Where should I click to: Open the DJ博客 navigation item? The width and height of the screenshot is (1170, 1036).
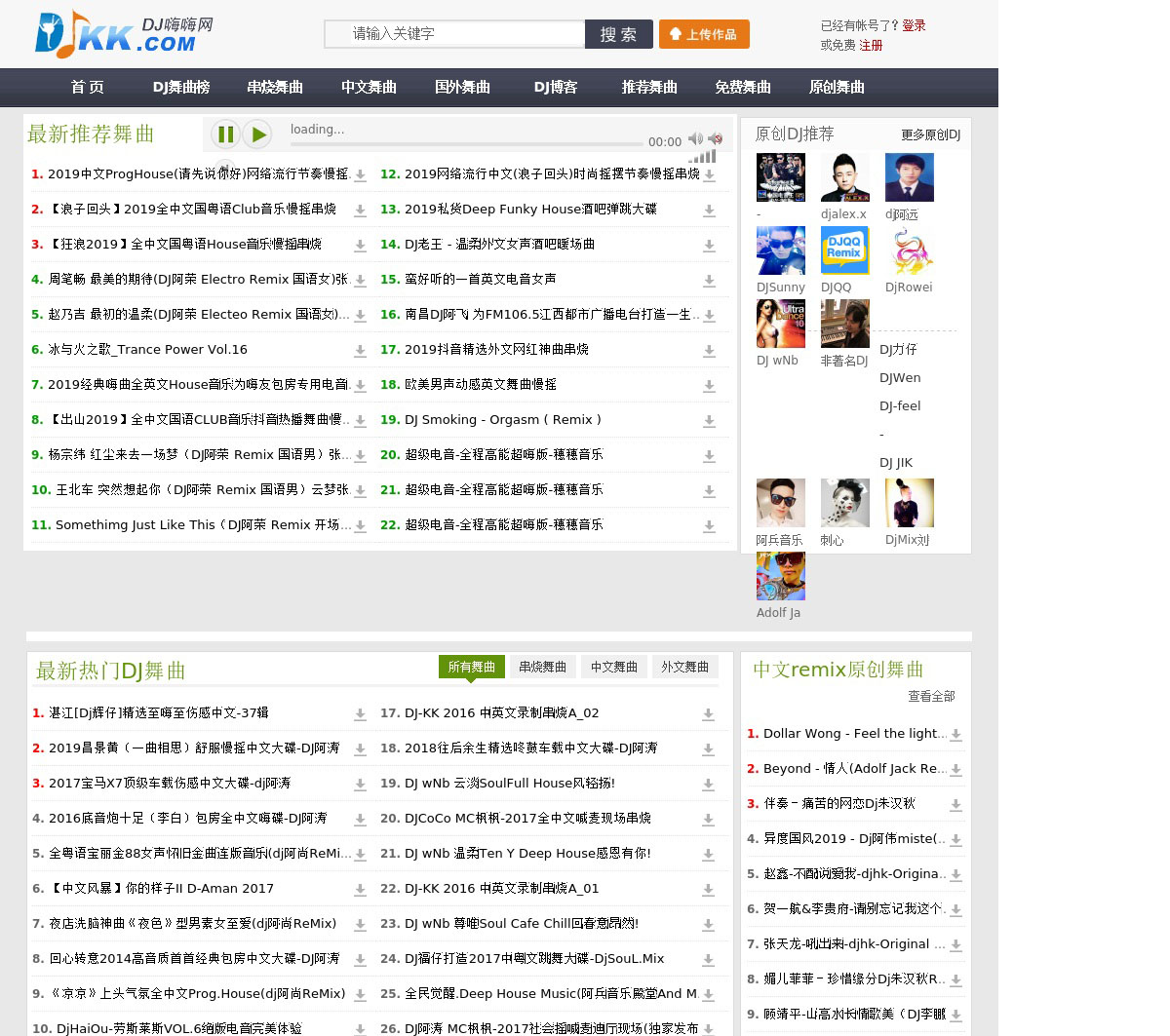click(556, 87)
